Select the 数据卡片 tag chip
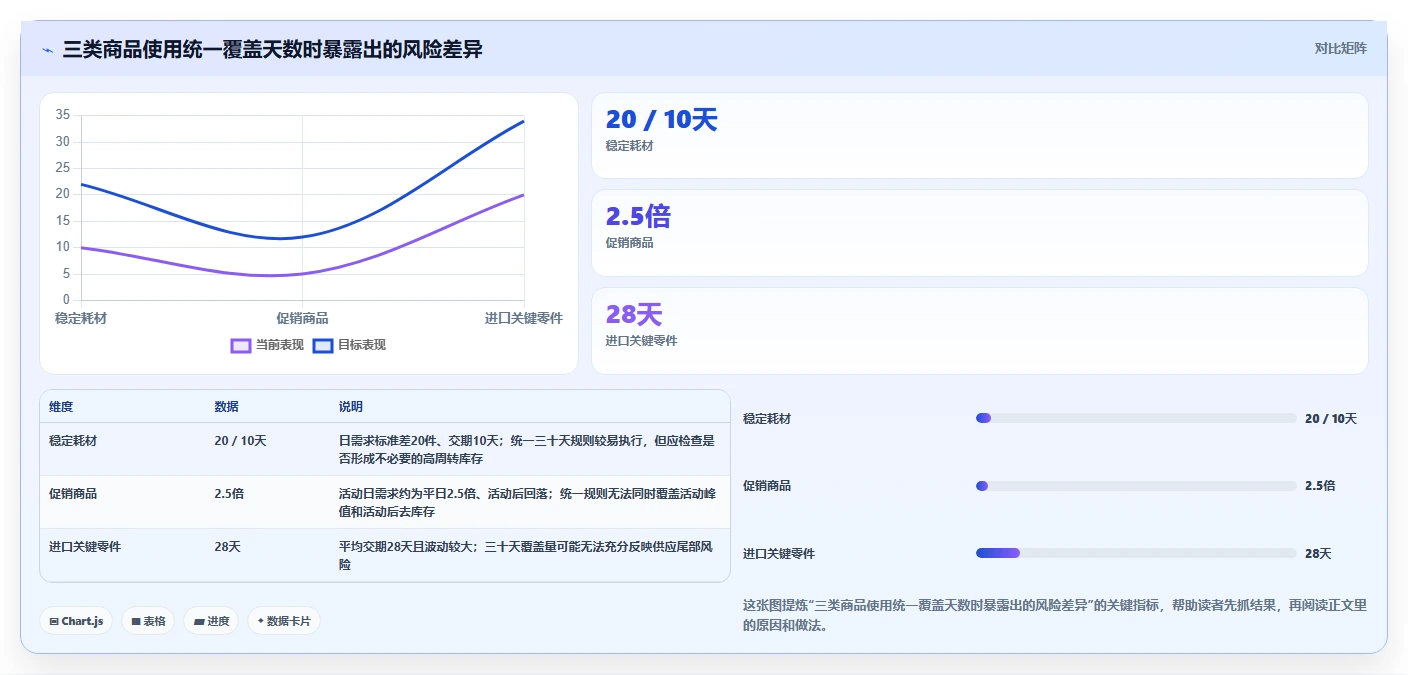Screen dimensions: 1408x675 click(284, 621)
